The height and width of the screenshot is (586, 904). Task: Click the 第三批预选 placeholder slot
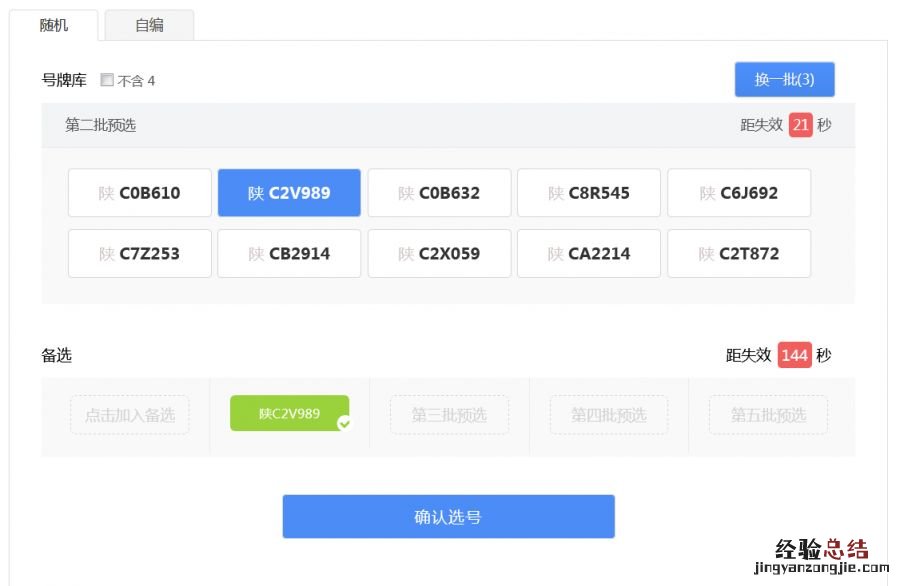click(449, 415)
